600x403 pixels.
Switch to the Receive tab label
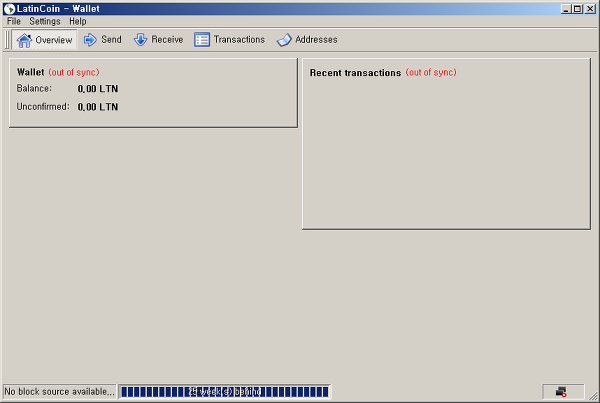[167, 39]
